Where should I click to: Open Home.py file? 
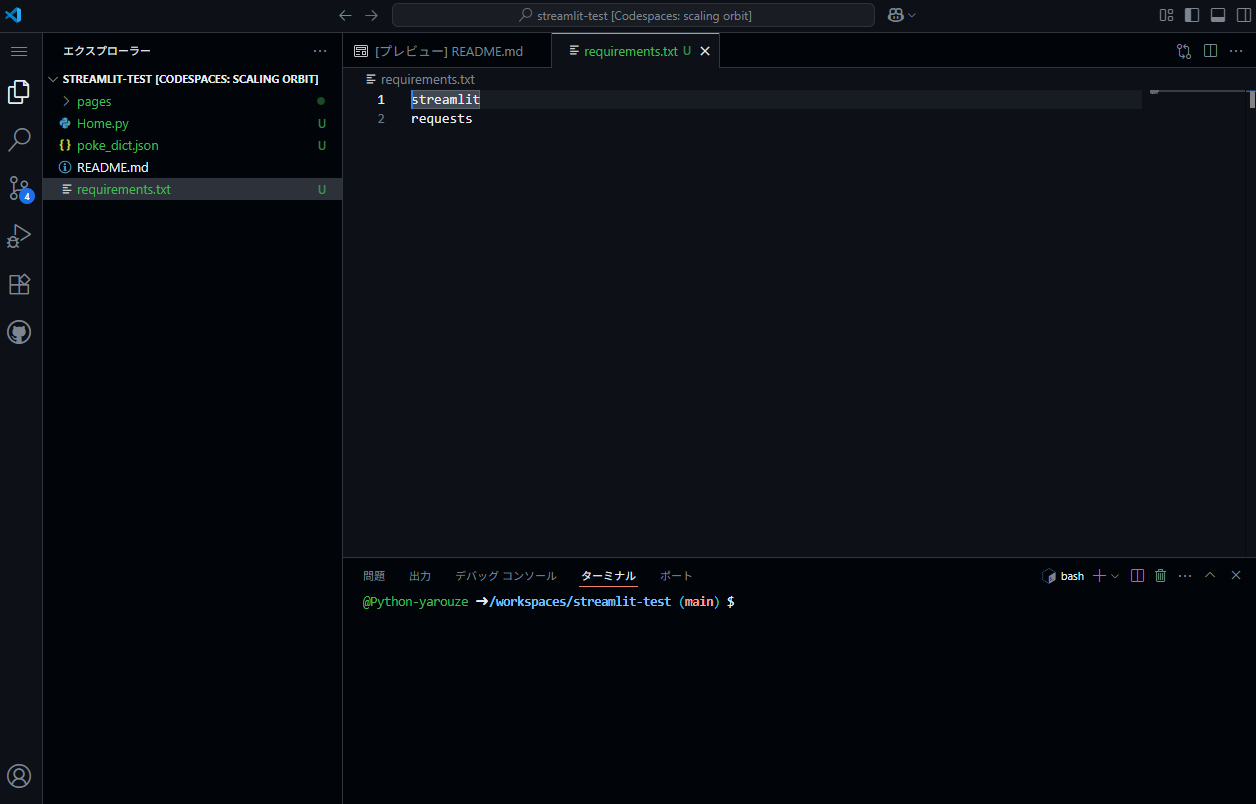[x=192, y=123]
